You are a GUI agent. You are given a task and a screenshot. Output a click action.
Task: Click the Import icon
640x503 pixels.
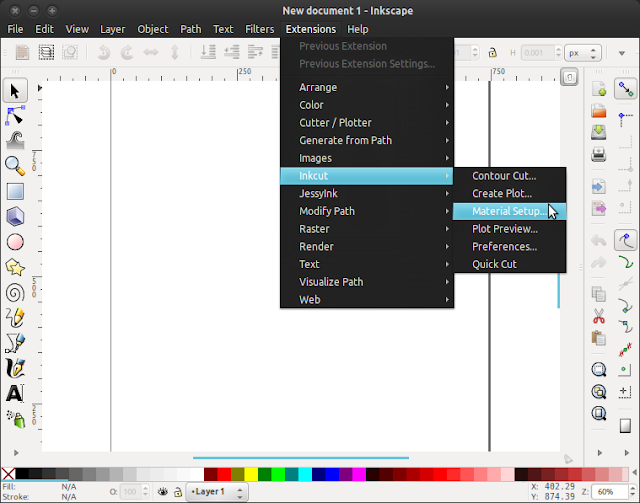point(599,187)
